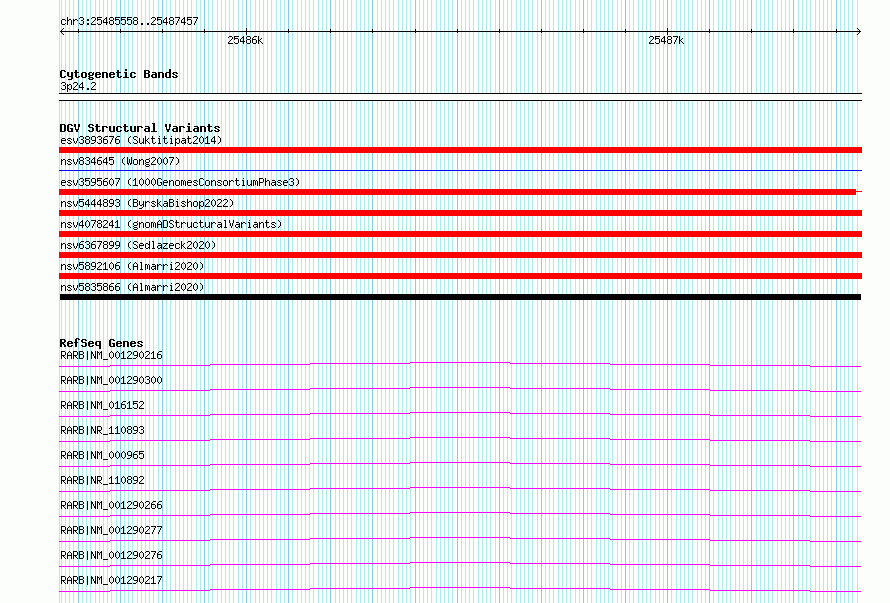Select transcript RARB|NM_001290266
The height and width of the screenshot is (603, 890).
pos(111,505)
